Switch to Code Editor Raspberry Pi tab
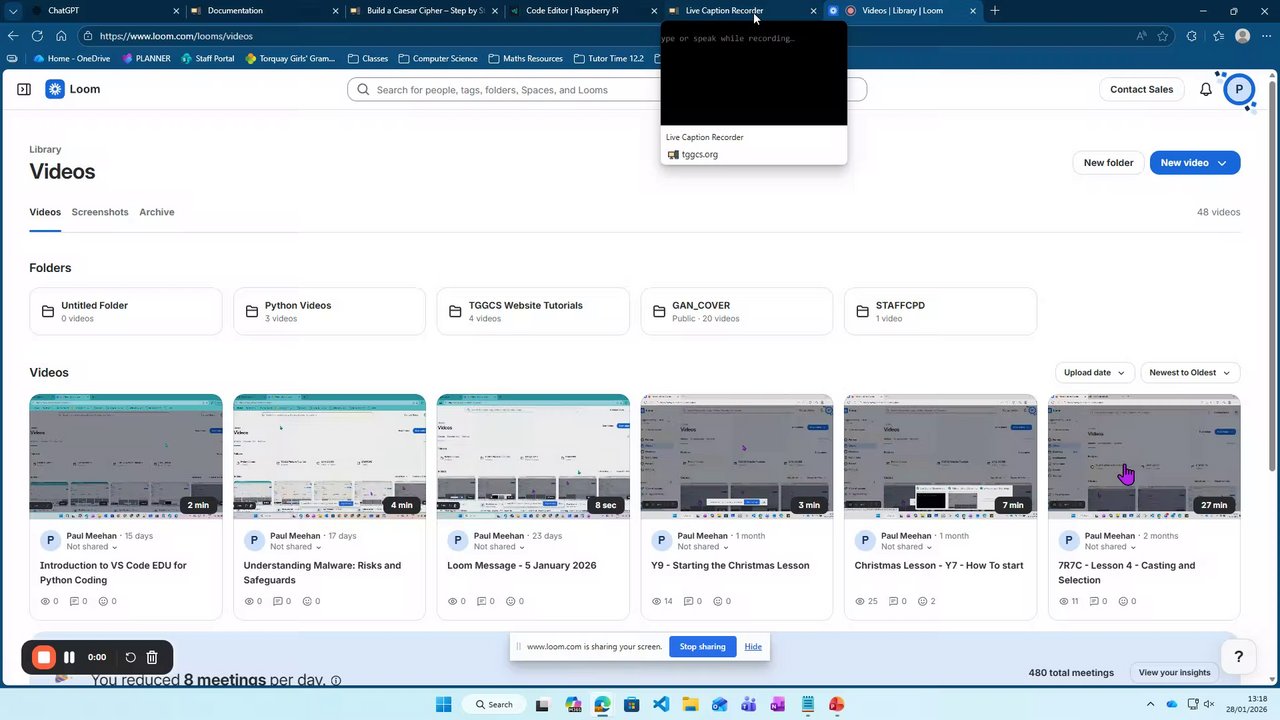The height and width of the screenshot is (720, 1280). tap(584, 11)
